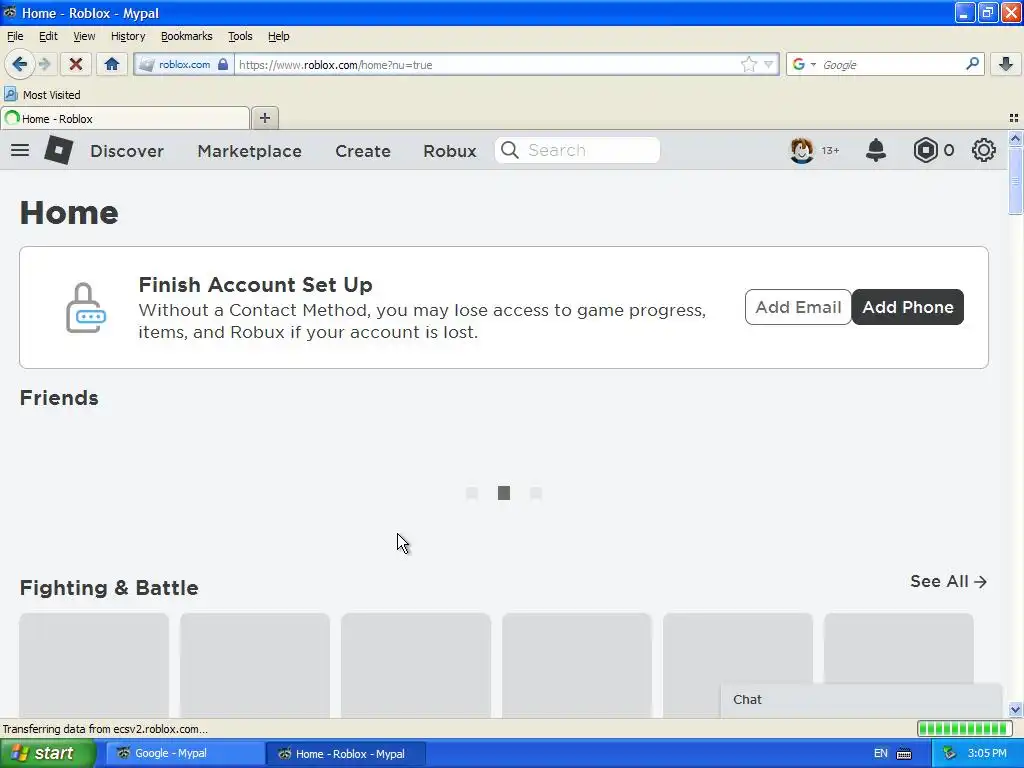Open notifications bell
This screenshot has width=1024, height=768.
pos(876,150)
